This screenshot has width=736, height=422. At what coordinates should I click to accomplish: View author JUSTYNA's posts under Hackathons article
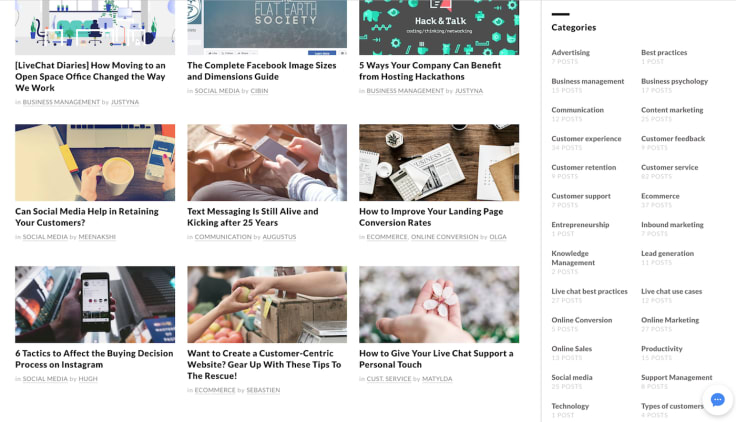(468, 91)
